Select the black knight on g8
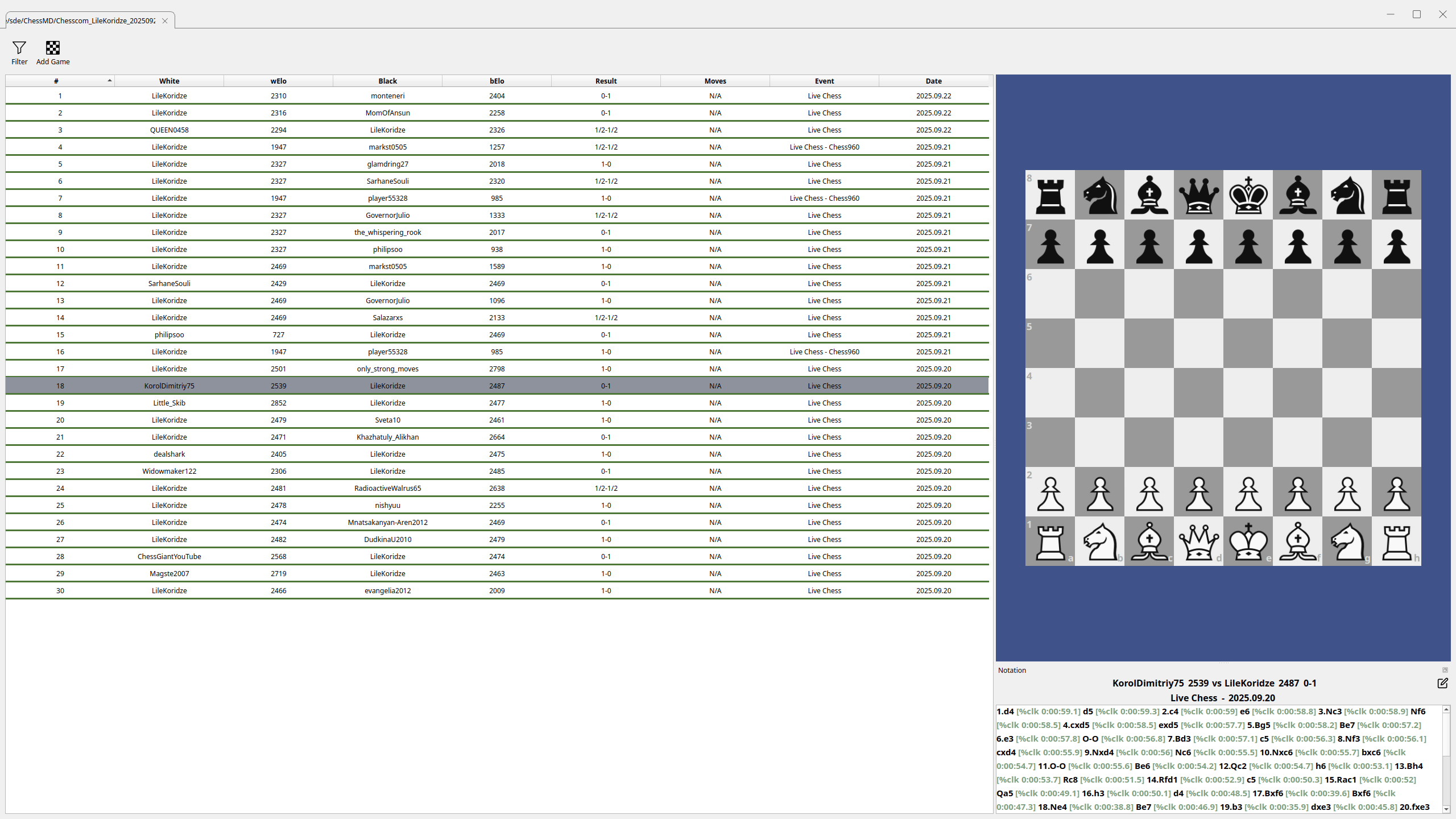 tap(1347, 195)
